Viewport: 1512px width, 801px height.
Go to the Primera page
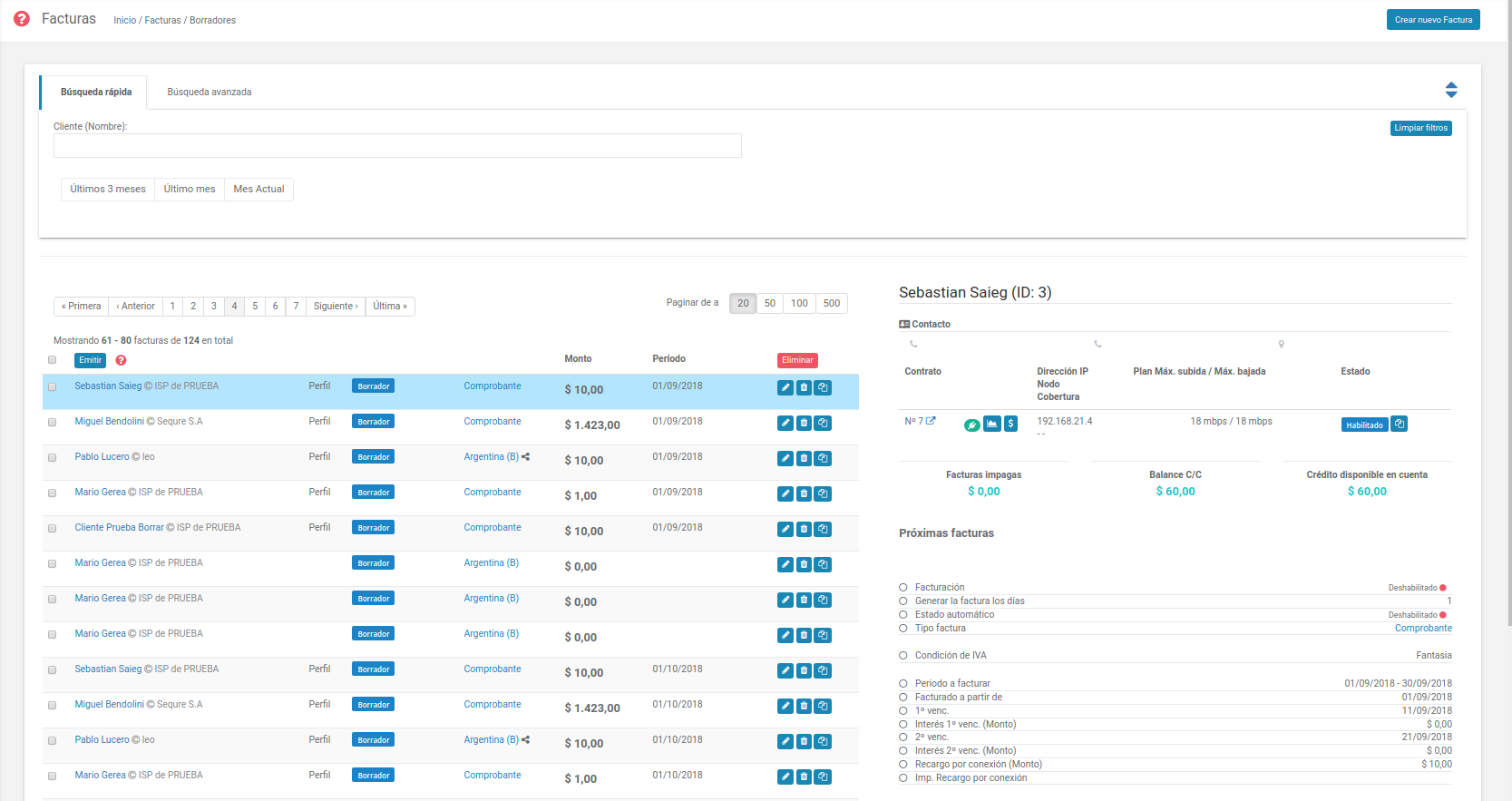[x=81, y=306]
